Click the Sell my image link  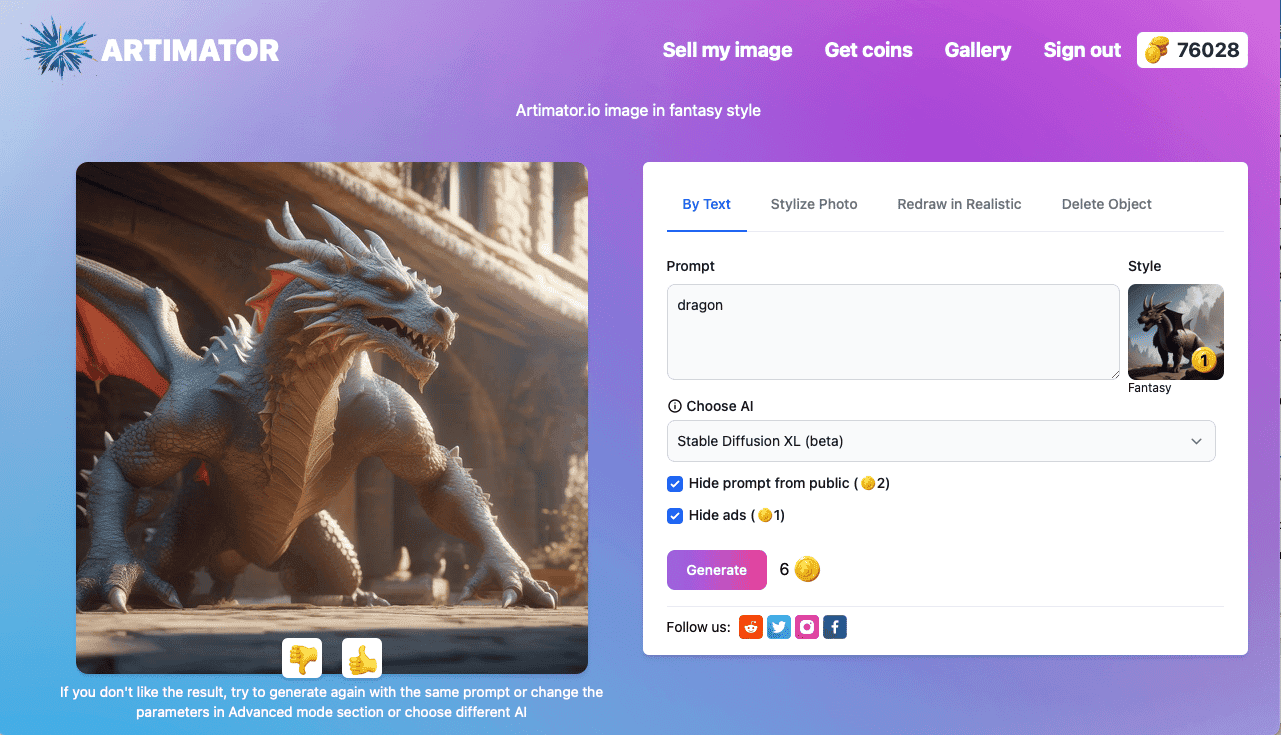click(727, 49)
